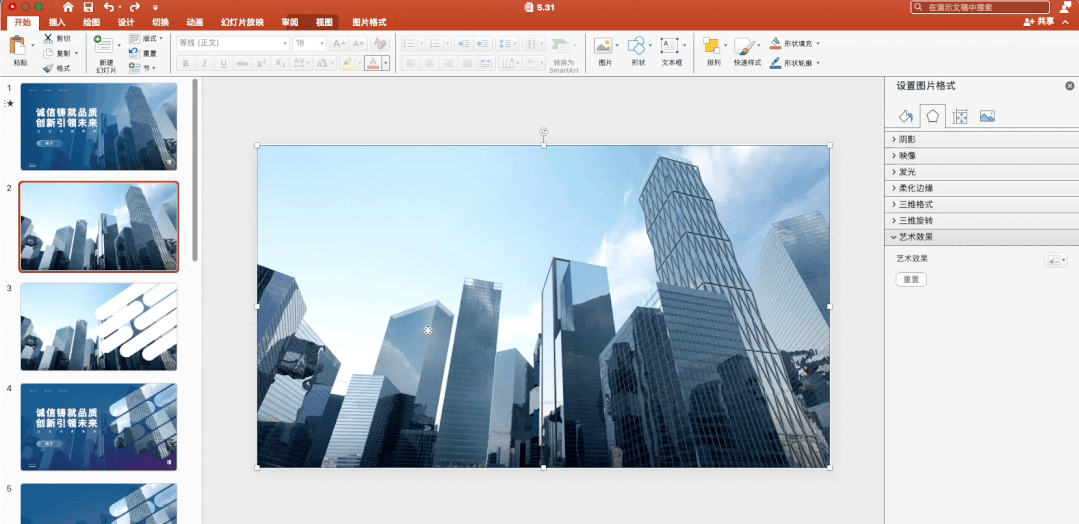The width and height of the screenshot is (1079, 524).
Task: Open the Picture pane icon
Action: click(x=987, y=116)
